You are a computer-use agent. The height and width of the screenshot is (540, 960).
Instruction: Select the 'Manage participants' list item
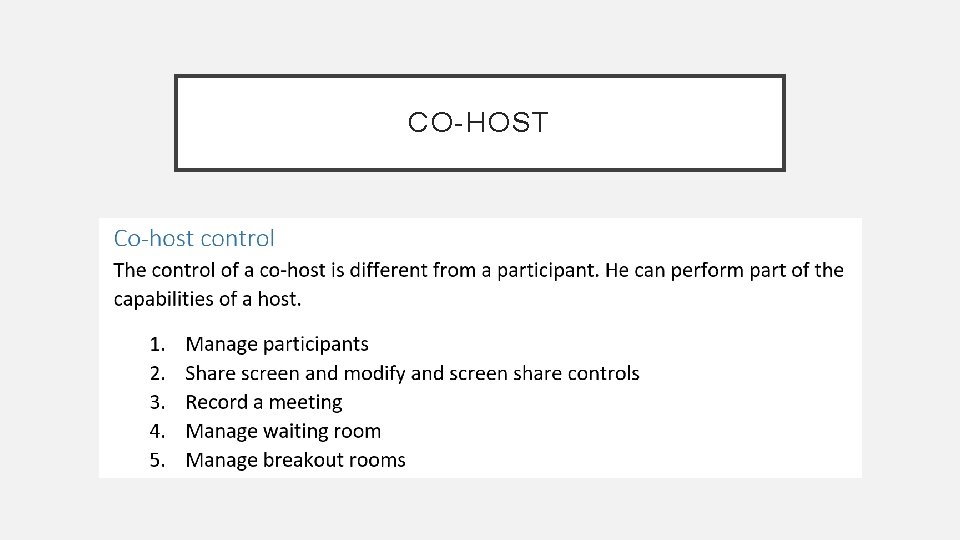[277, 344]
